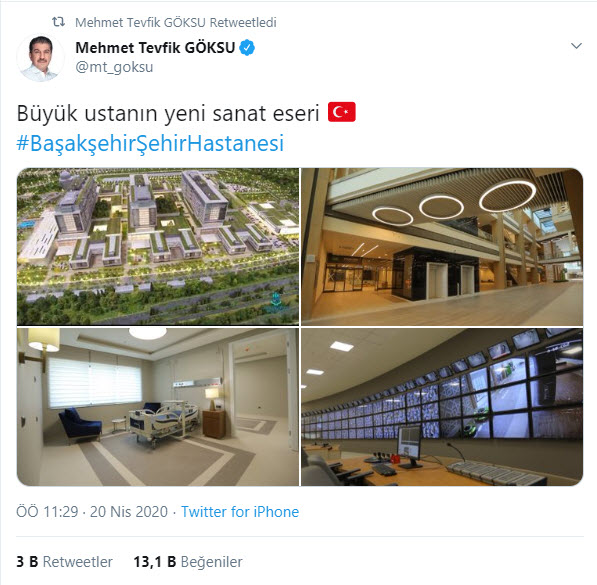Expand the tweet options chevron menu
The image size is (597, 585).
576,46
